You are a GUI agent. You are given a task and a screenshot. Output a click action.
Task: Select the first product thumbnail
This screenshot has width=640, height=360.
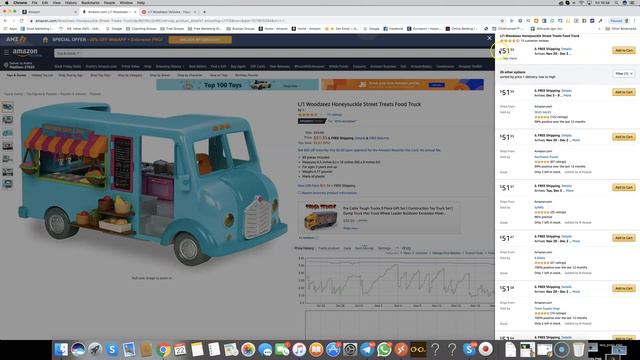pyautogui.click(x=7, y=107)
